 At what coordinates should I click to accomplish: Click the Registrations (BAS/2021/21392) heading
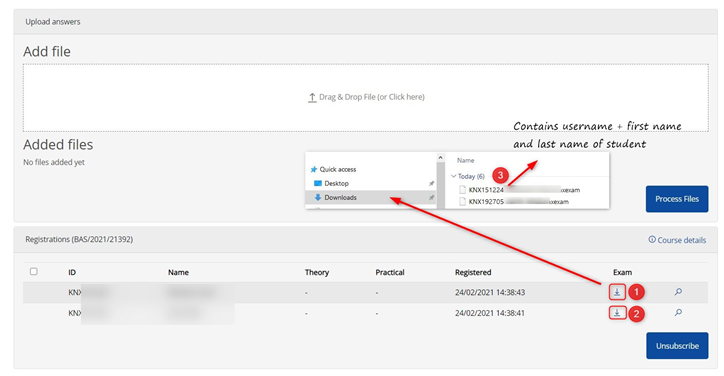click(x=79, y=239)
